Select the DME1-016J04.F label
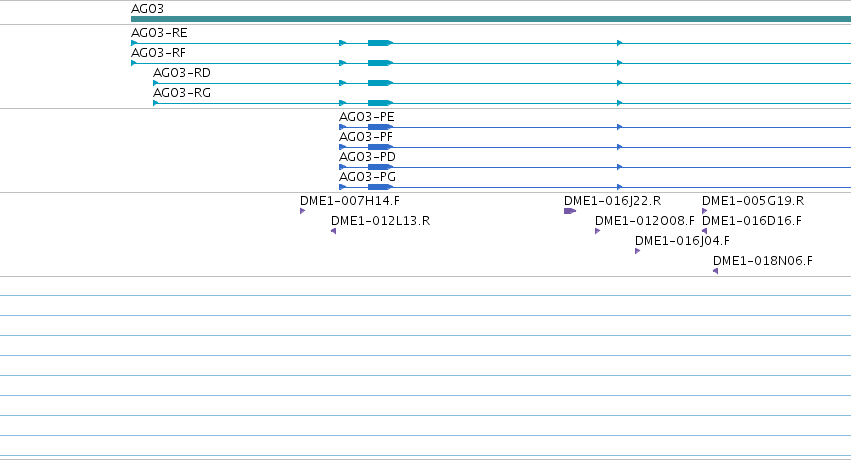 (x=682, y=241)
